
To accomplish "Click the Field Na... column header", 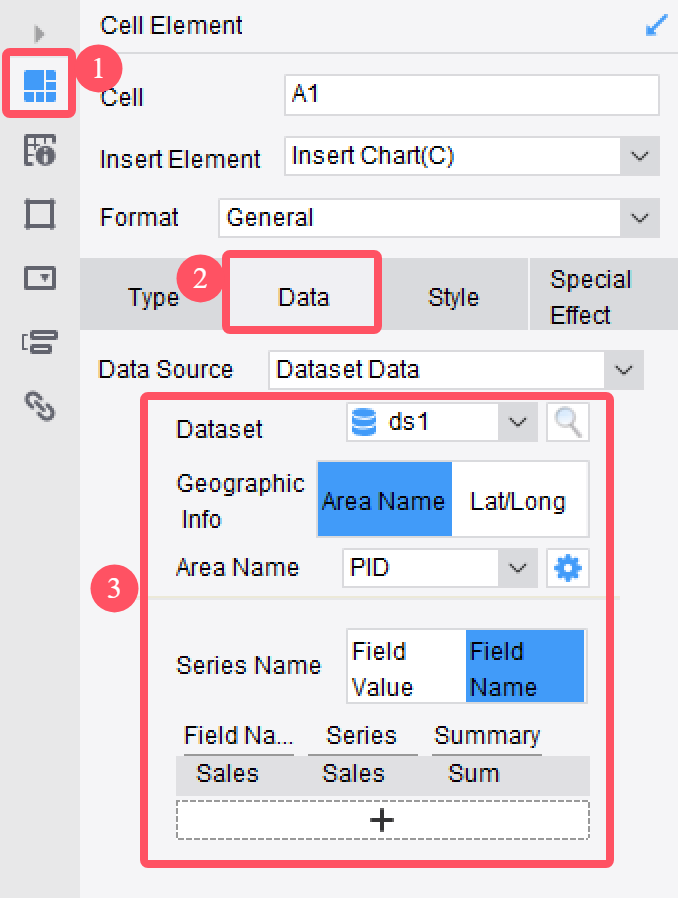I will click(x=238, y=736).
